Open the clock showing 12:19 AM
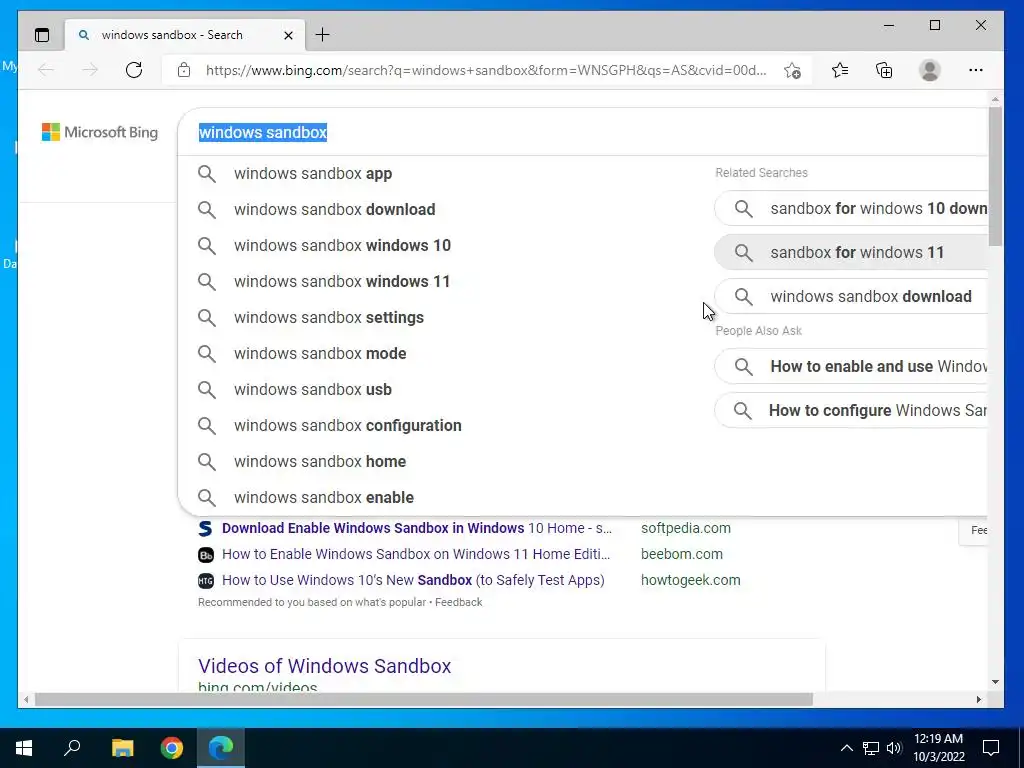This screenshot has height=768, width=1024. [938, 748]
